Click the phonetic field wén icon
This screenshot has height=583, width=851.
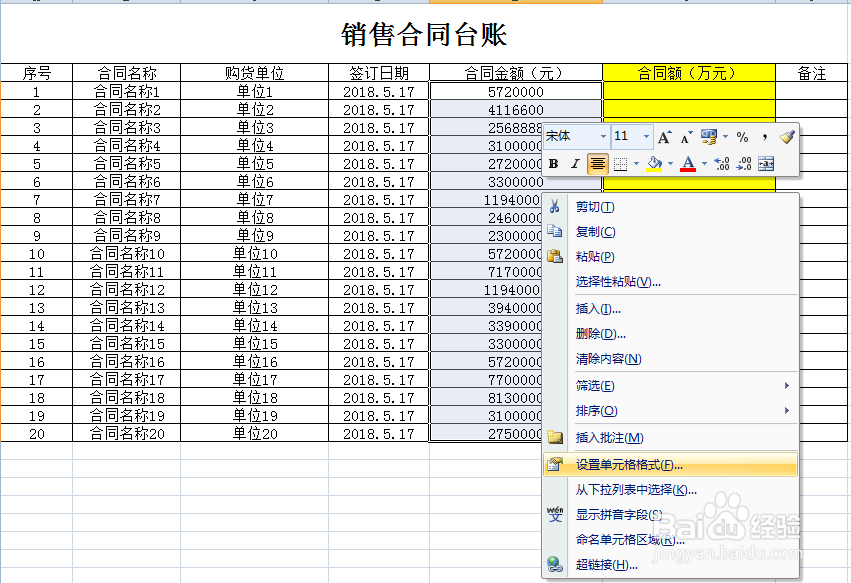coord(555,514)
